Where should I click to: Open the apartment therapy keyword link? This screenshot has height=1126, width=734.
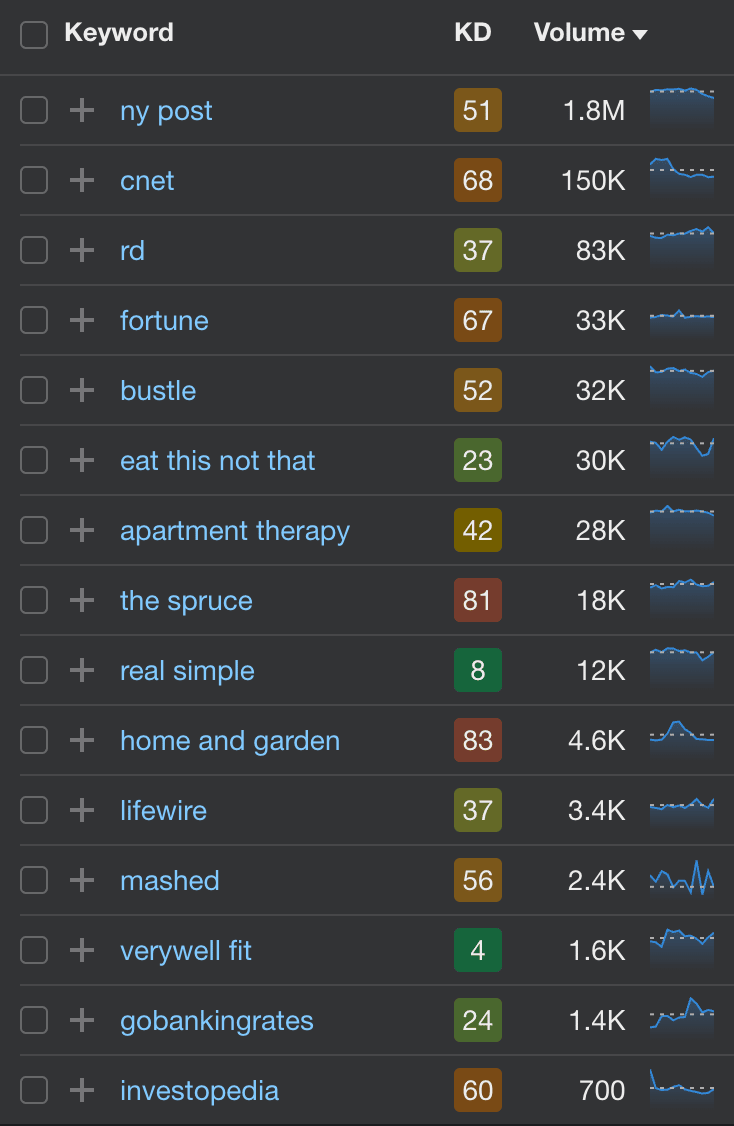(x=235, y=531)
